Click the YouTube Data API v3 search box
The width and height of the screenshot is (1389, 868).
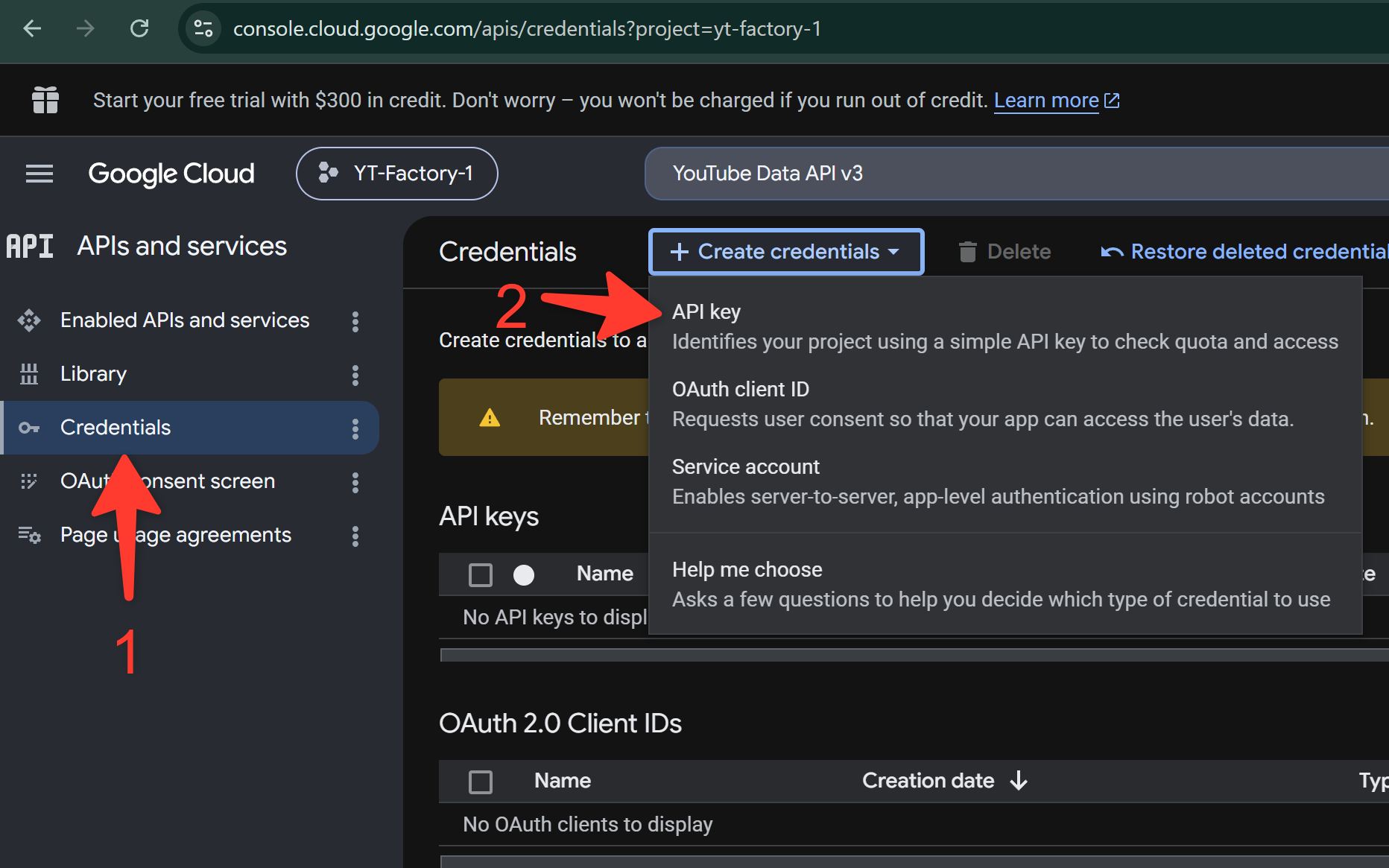[1016, 174]
